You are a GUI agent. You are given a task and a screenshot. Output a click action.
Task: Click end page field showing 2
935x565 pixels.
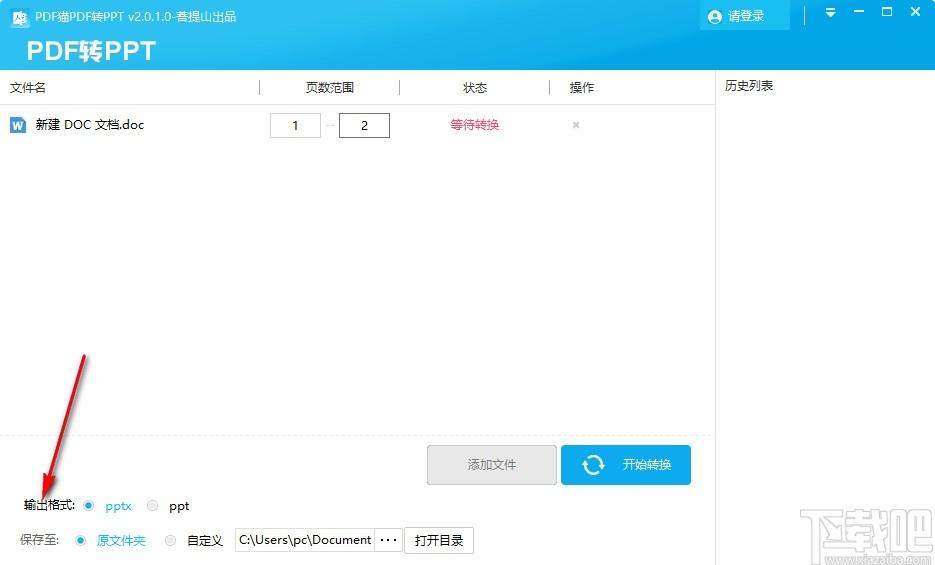click(x=364, y=126)
